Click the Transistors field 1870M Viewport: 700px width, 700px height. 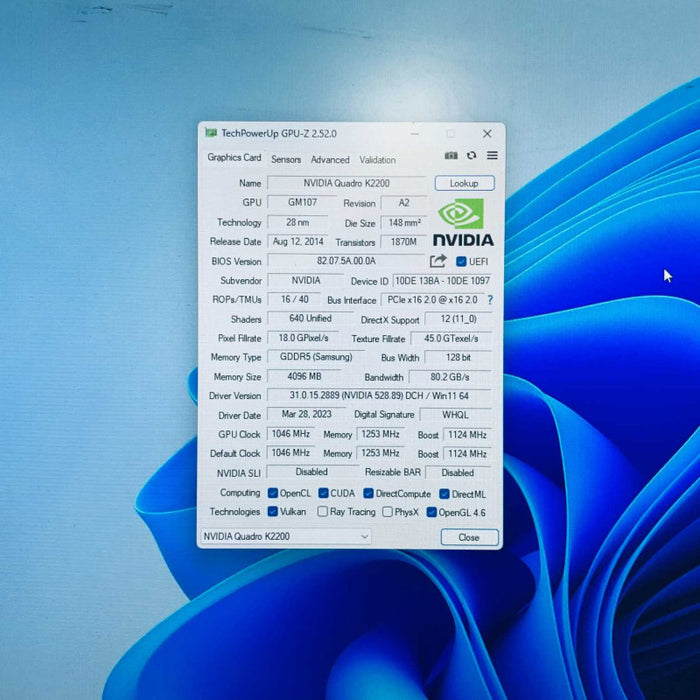(x=404, y=242)
